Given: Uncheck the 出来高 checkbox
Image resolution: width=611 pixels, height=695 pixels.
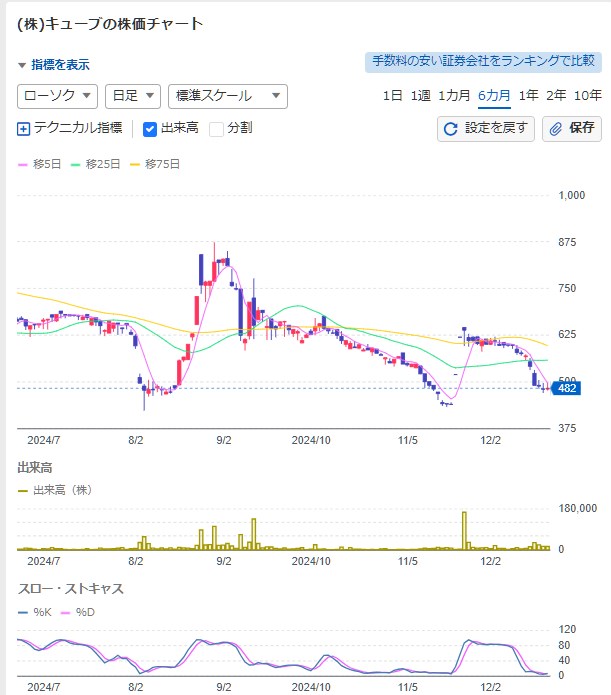Looking at the screenshot, I should (150, 129).
